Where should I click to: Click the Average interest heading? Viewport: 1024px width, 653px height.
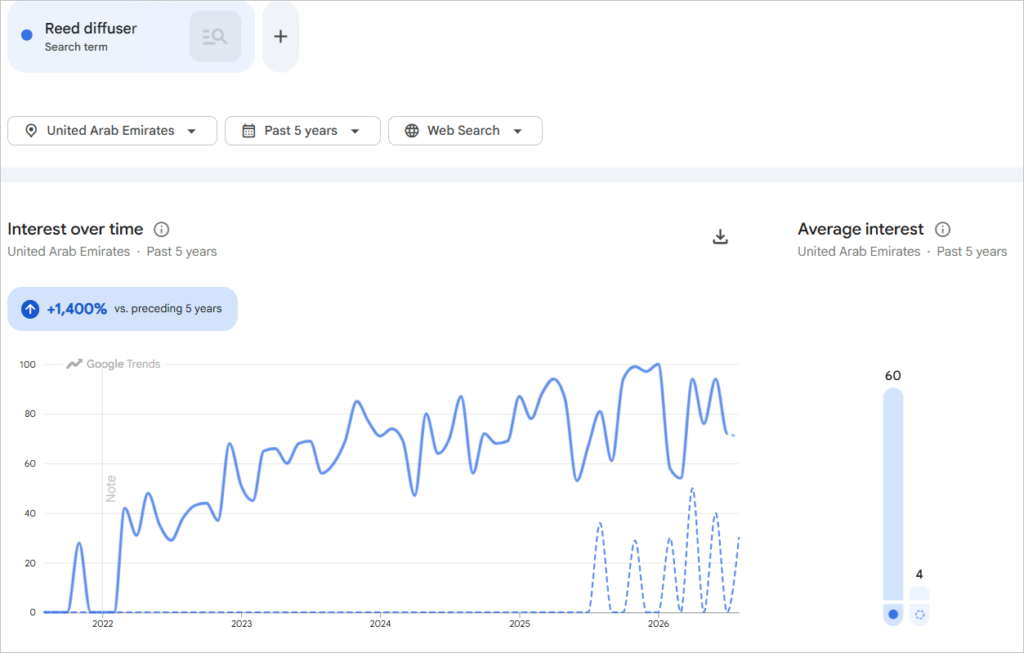pos(860,229)
